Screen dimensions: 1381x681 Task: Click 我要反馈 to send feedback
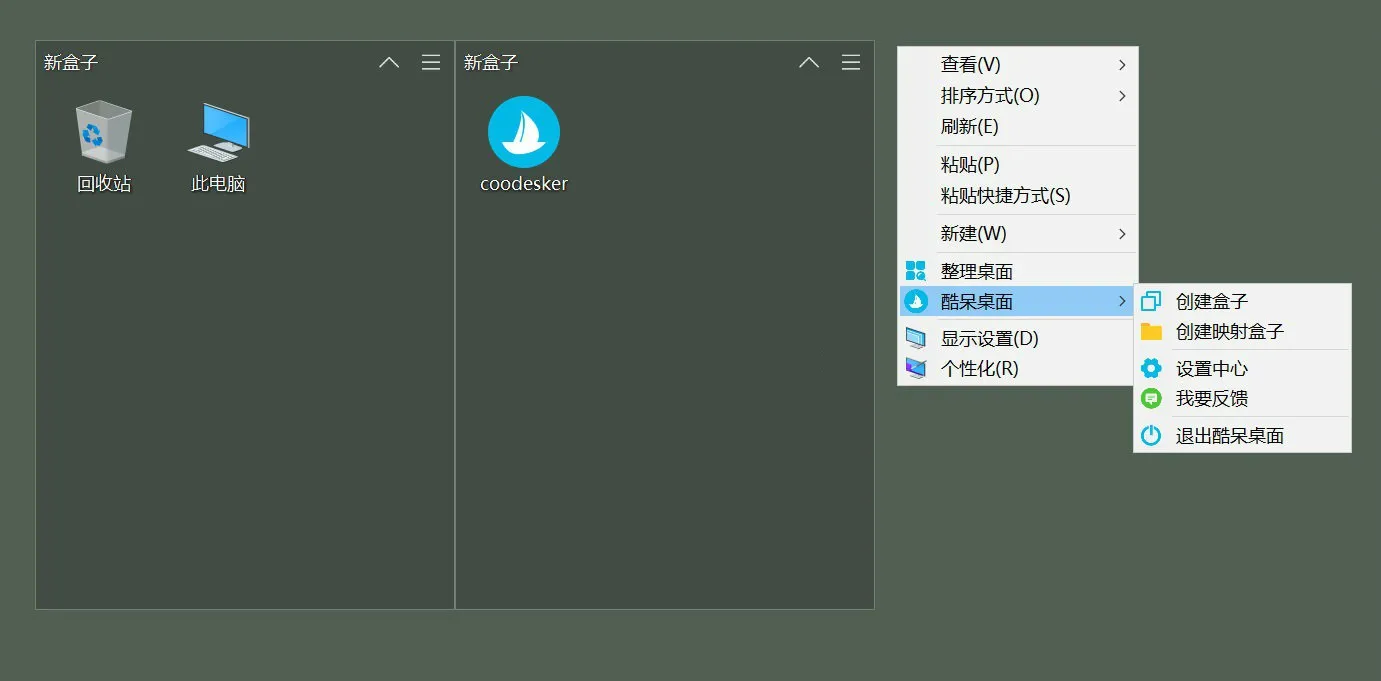tap(1212, 398)
